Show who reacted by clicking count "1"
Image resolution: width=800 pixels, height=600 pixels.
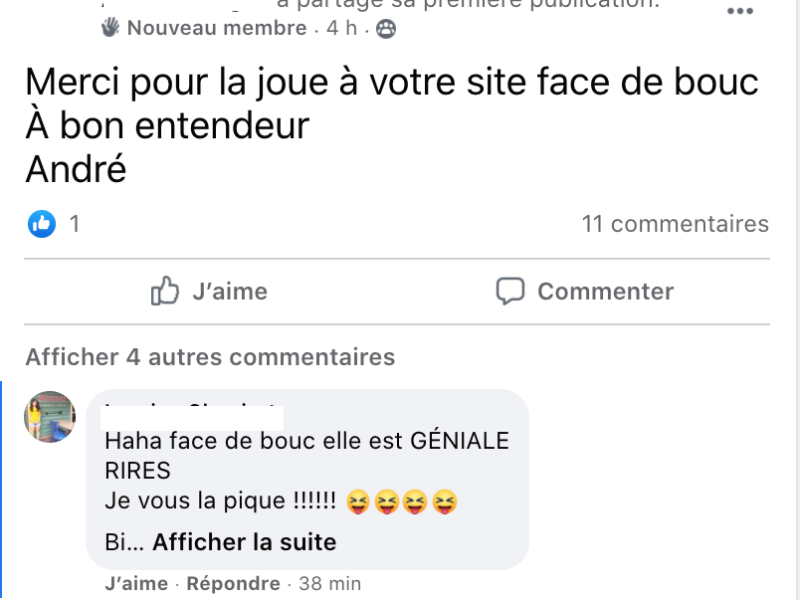tap(74, 224)
